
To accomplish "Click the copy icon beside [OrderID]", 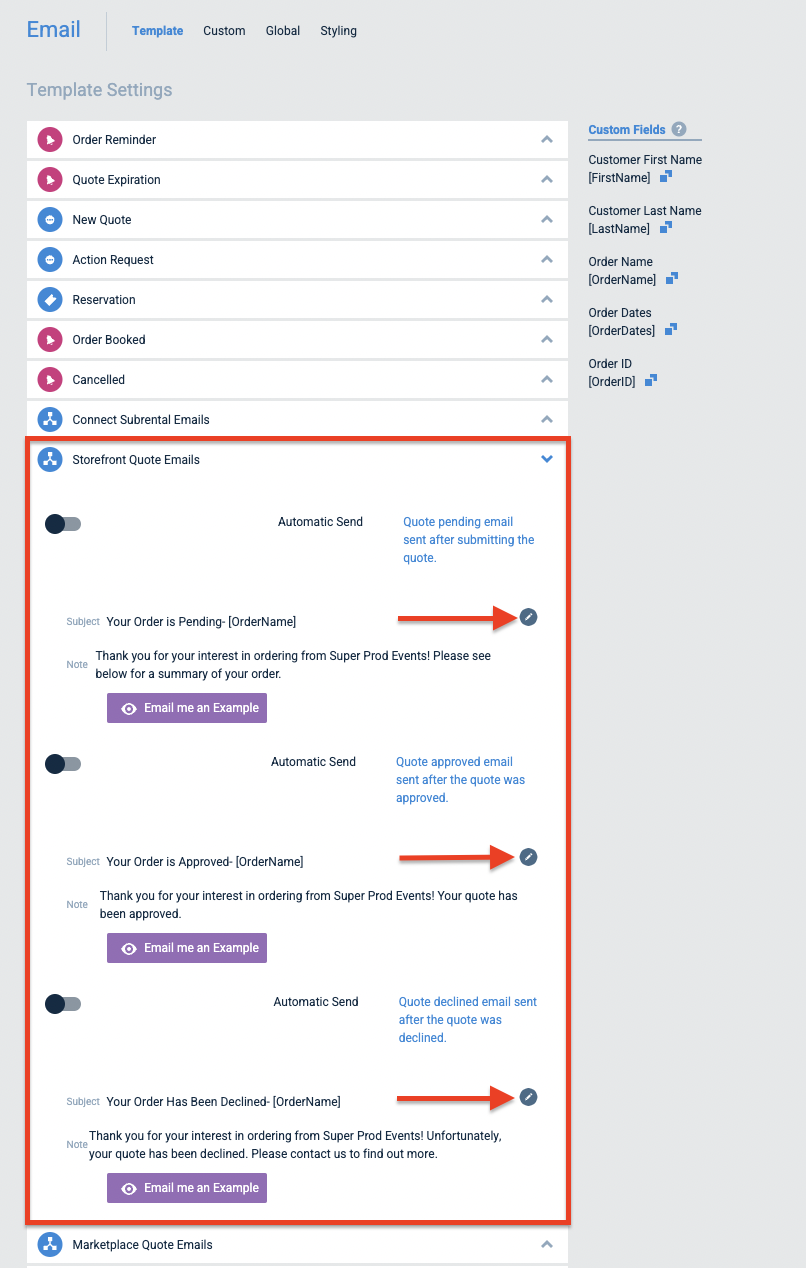I will pyautogui.click(x=651, y=380).
